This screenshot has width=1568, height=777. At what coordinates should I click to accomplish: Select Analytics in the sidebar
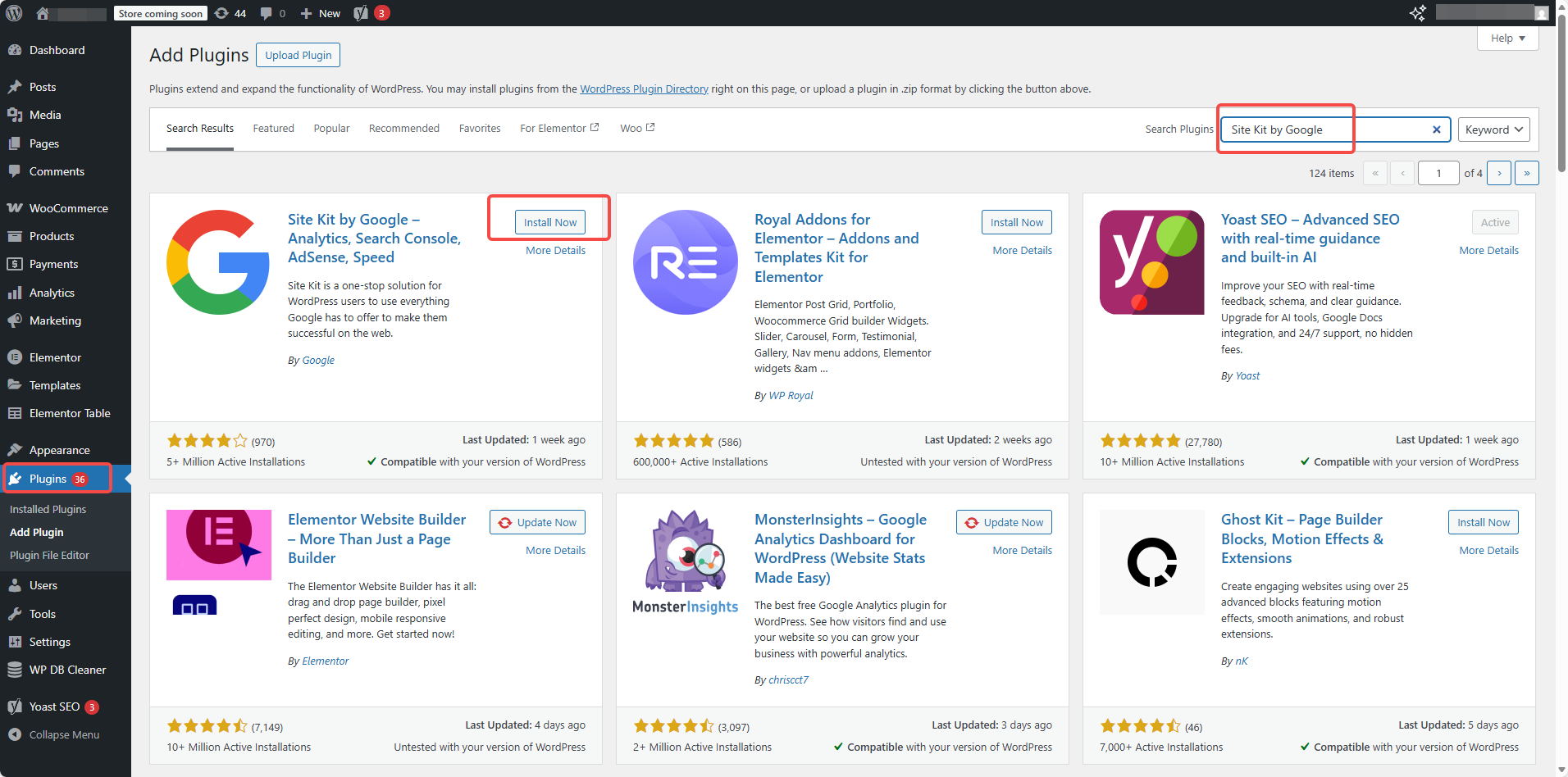point(52,293)
